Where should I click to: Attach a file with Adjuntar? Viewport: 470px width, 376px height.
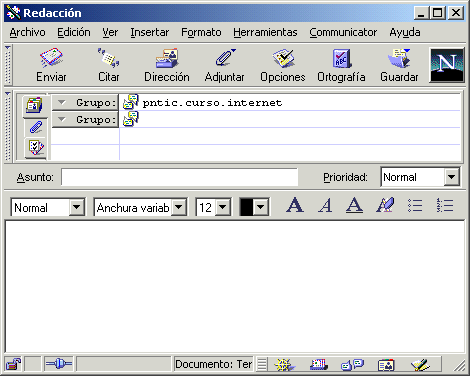[225, 65]
